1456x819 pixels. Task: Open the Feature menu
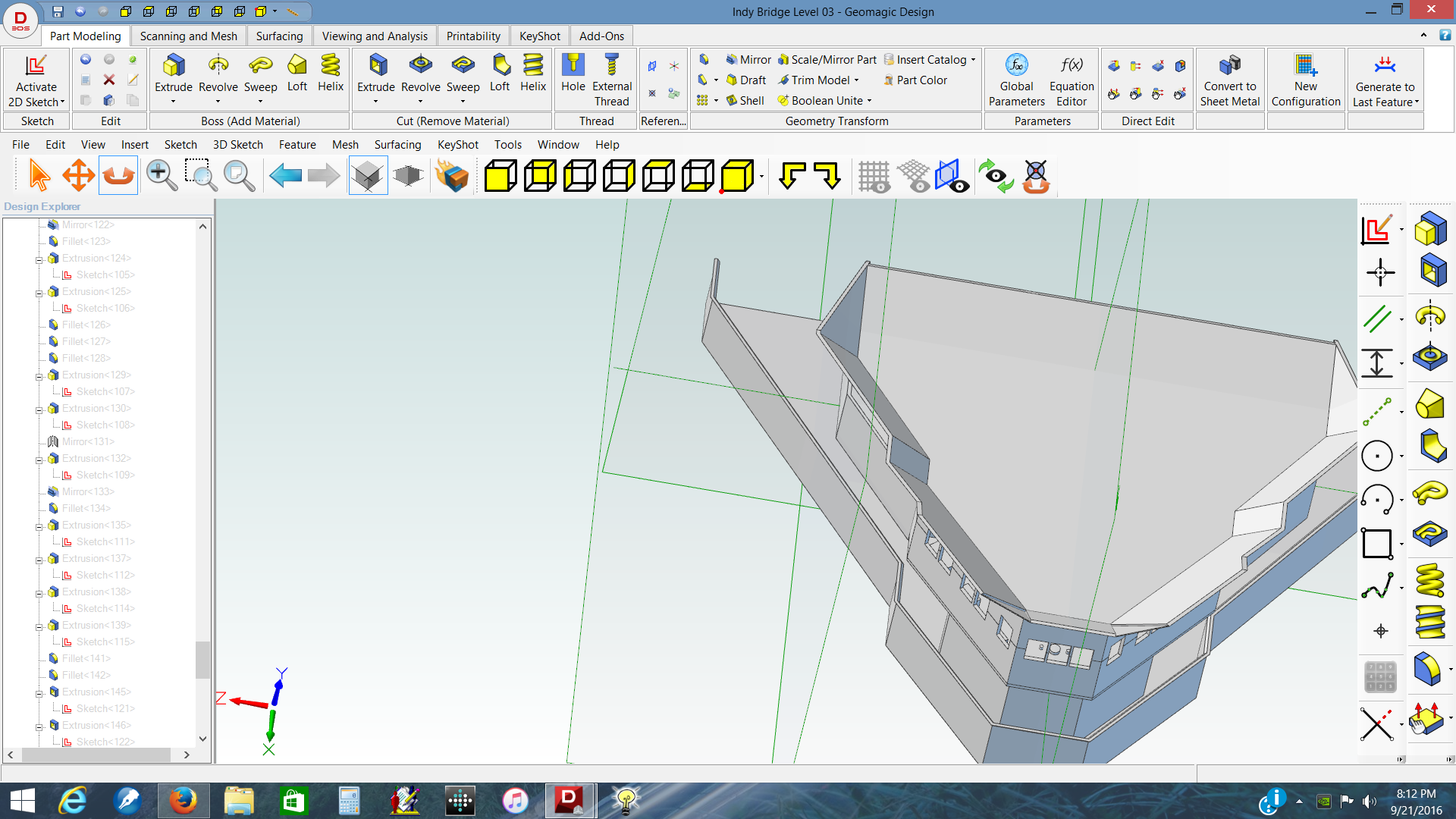pyautogui.click(x=297, y=144)
